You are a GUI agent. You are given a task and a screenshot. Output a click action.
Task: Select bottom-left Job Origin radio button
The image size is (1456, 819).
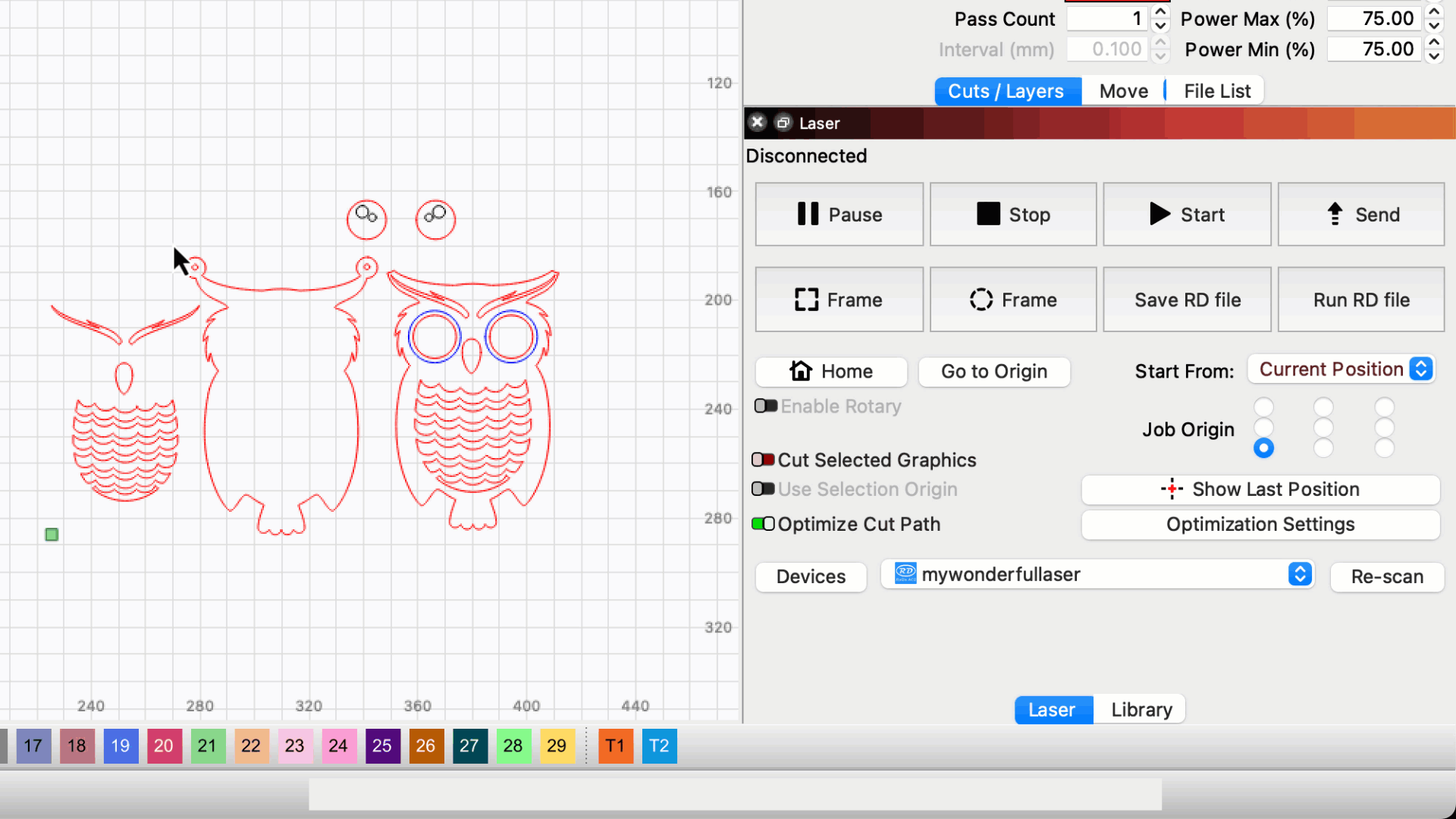click(x=1263, y=448)
